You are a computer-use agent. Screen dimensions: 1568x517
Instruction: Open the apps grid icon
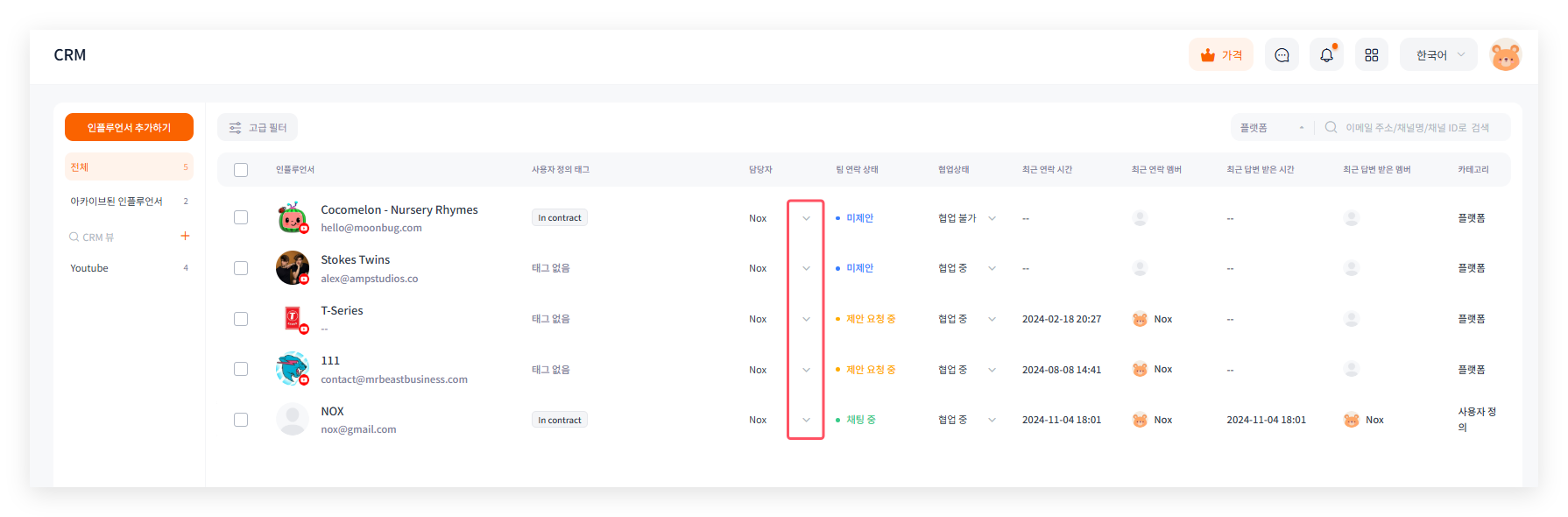[x=1371, y=55]
